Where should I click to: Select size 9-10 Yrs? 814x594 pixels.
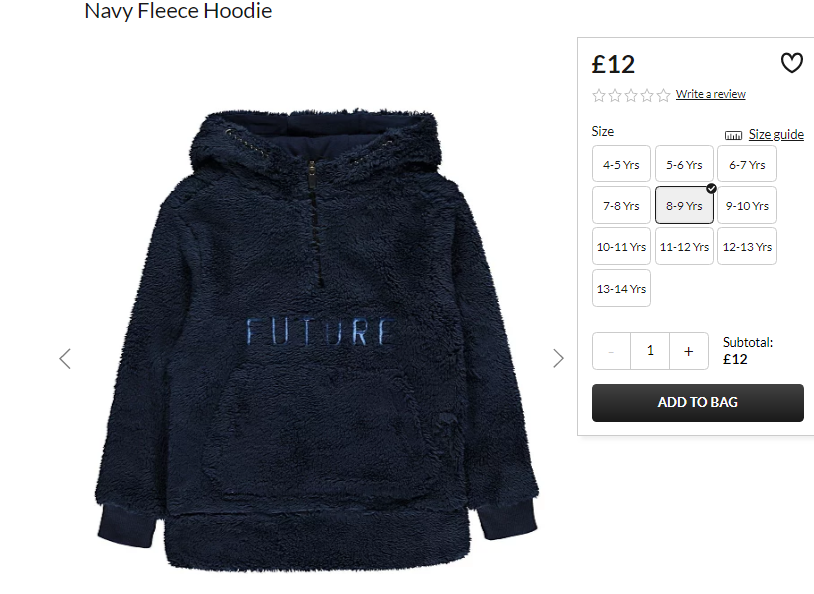click(747, 206)
